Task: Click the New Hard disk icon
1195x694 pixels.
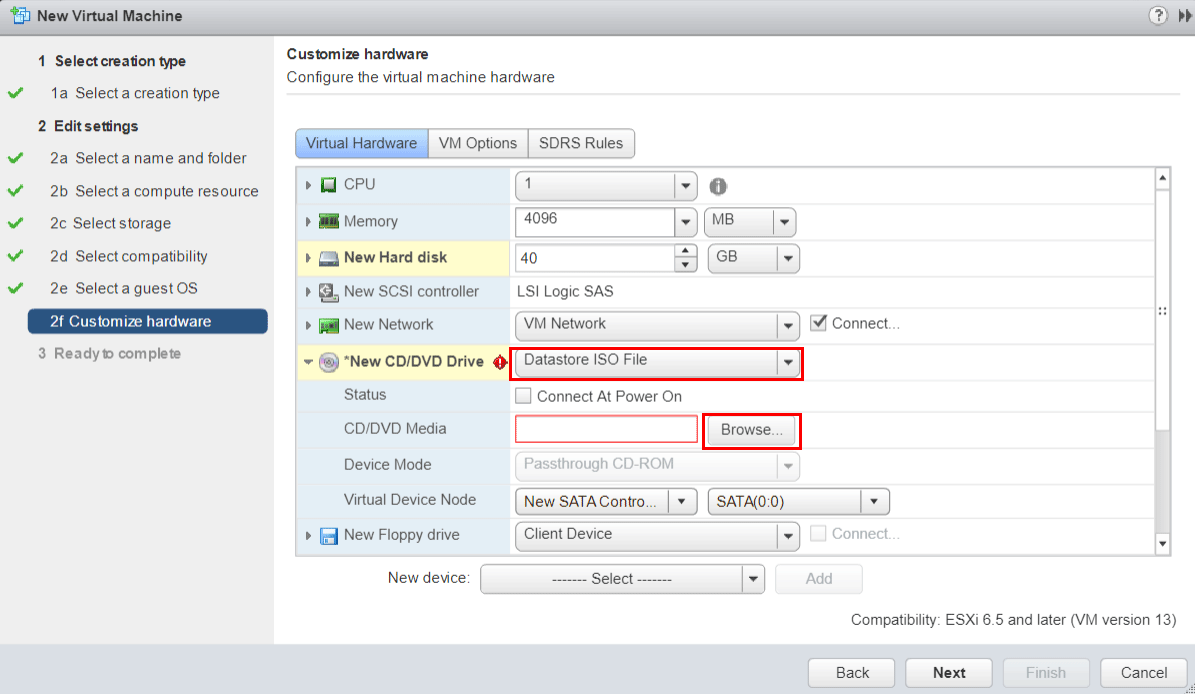Action: pos(328,258)
